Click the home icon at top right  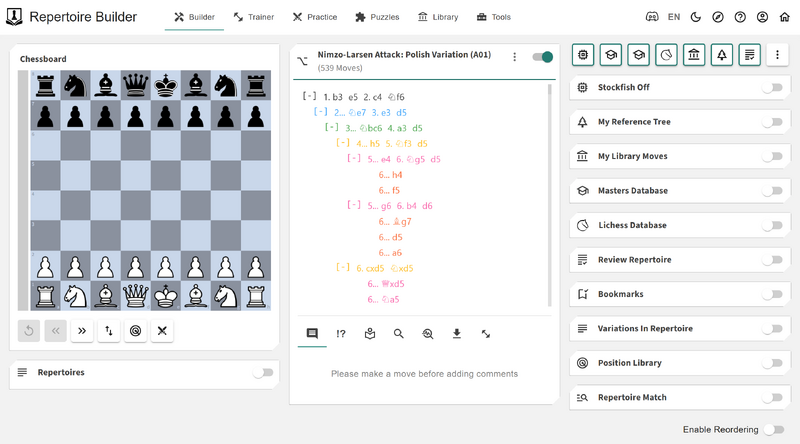pos(784,17)
